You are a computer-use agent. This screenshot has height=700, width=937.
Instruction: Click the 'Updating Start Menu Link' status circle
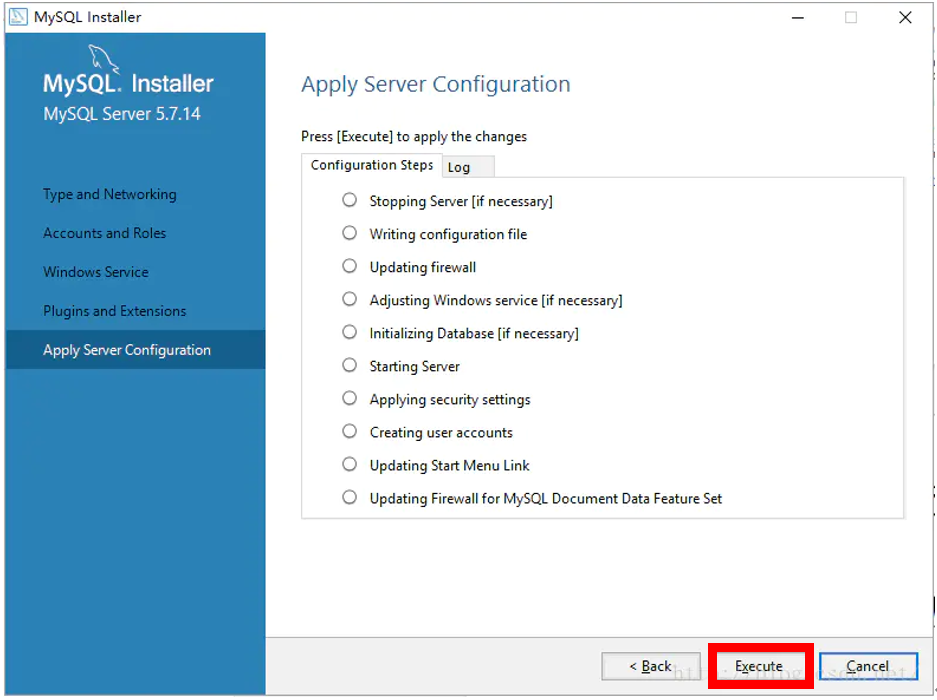tap(349, 464)
